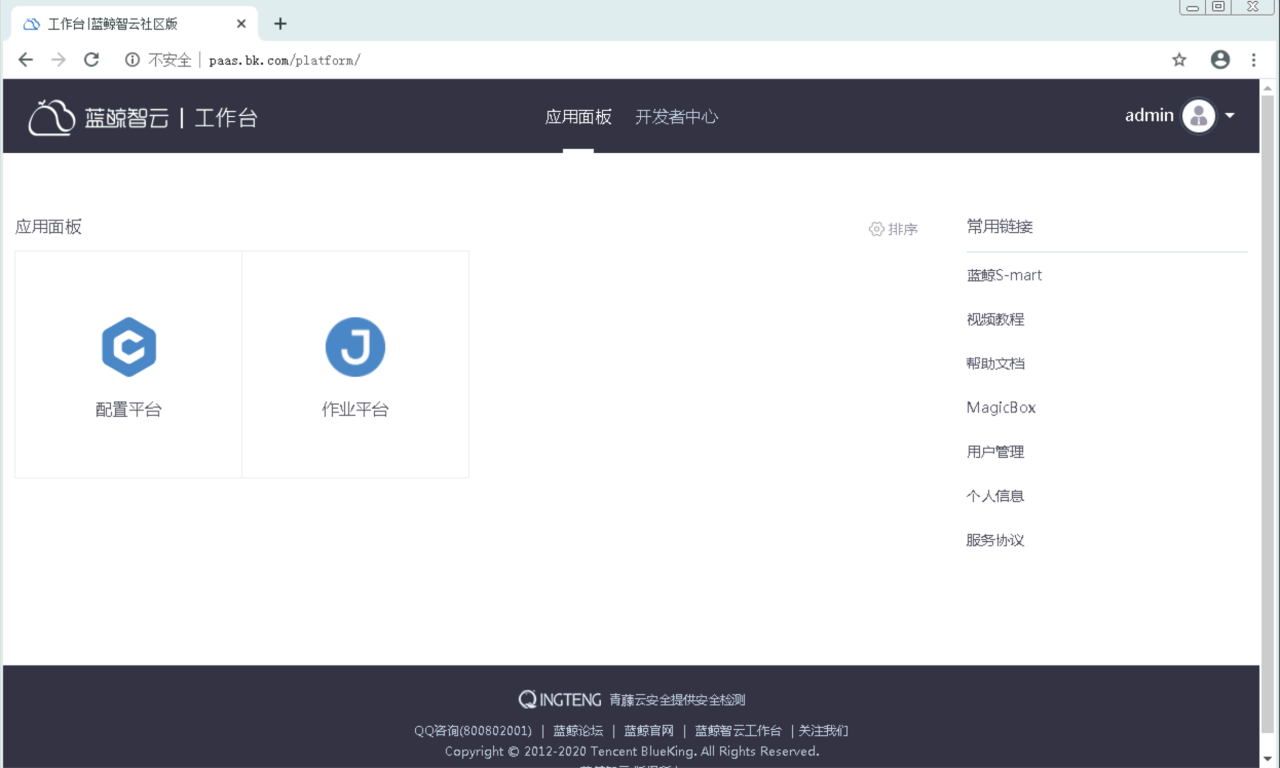This screenshot has height=768, width=1280.
Task: Reload the page using the refresh icon
Action: coord(91,60)
